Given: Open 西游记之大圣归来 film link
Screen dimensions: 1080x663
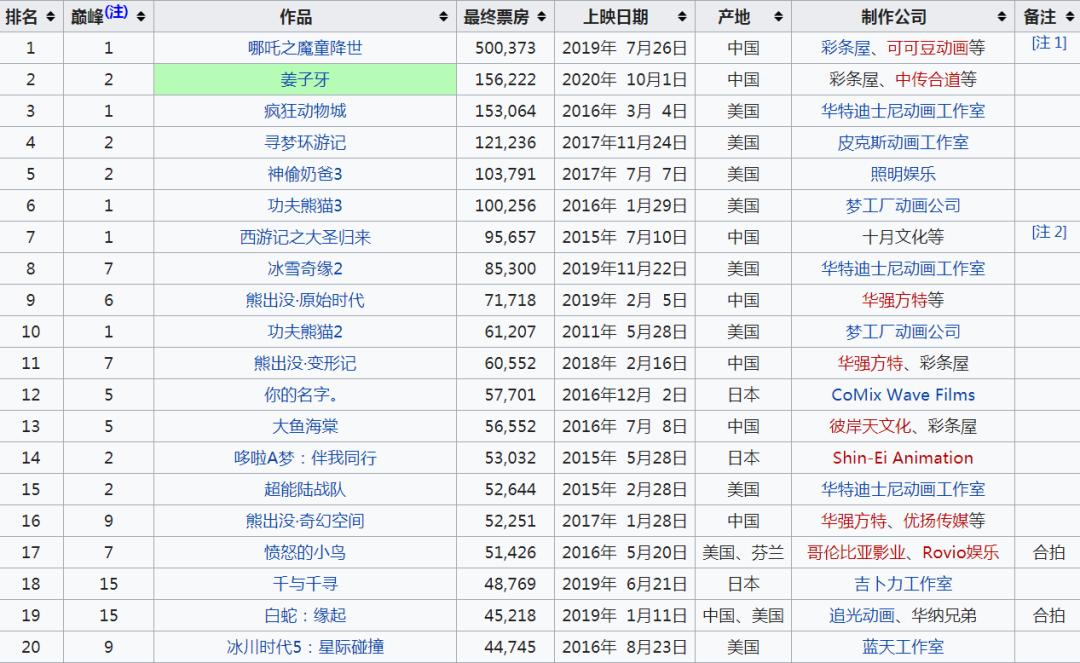Looking at the screenshot, I should 305,238.
